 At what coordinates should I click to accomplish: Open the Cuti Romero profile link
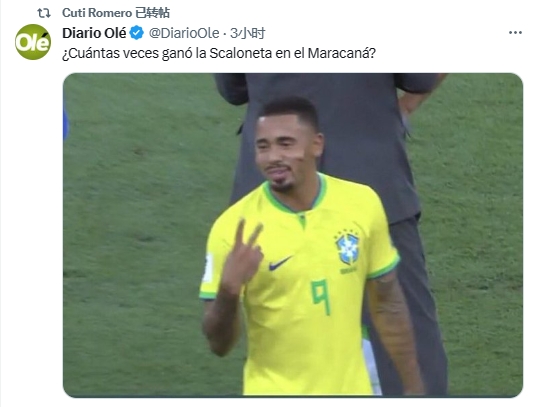[x=97, y=13]
